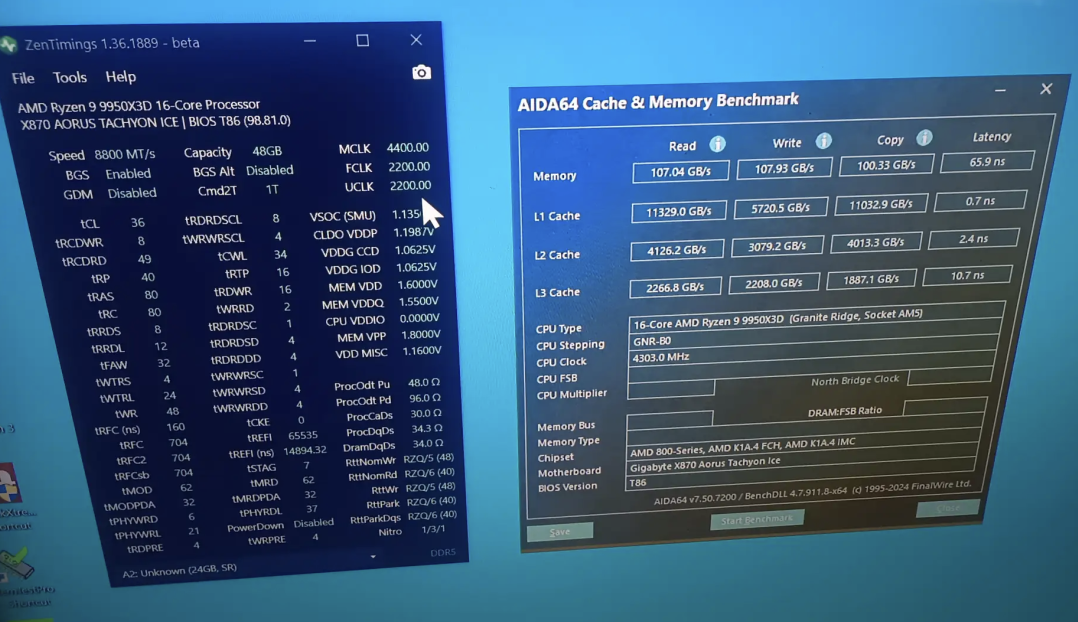The width and height of the screenshot is (1078, 622).
Task: Minimize the ZenTimings window
Action: pyautogui.click(x=310, y=41)
